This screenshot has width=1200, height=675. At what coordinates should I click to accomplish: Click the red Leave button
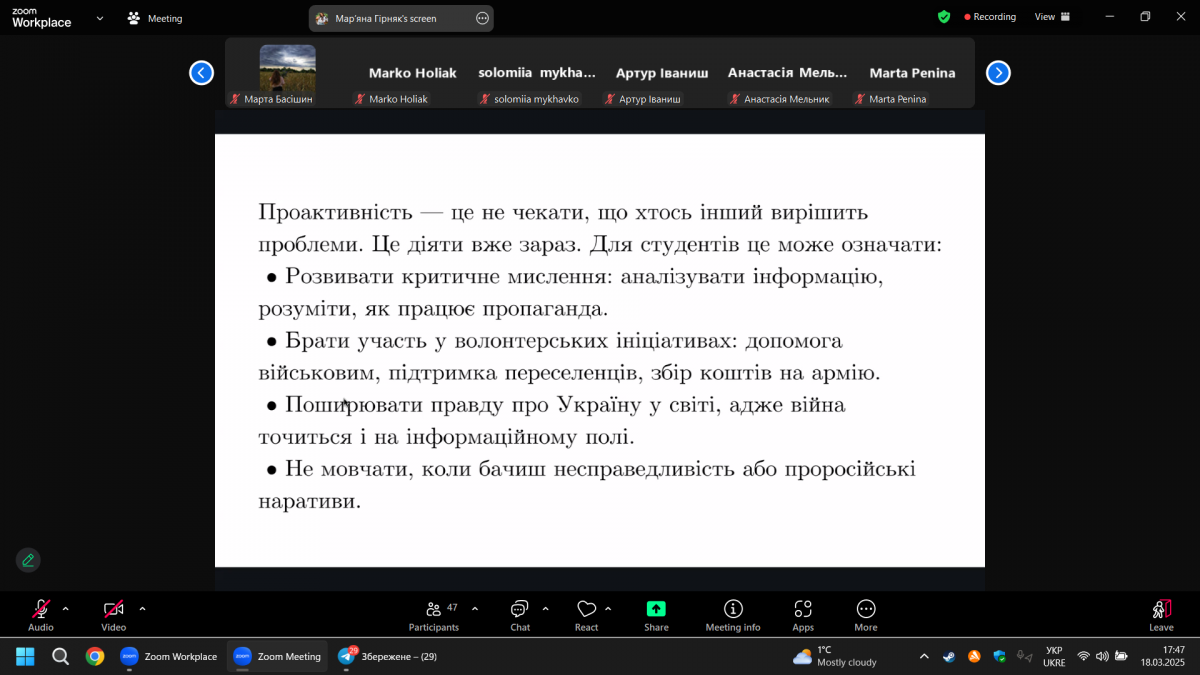point(1160,614)
